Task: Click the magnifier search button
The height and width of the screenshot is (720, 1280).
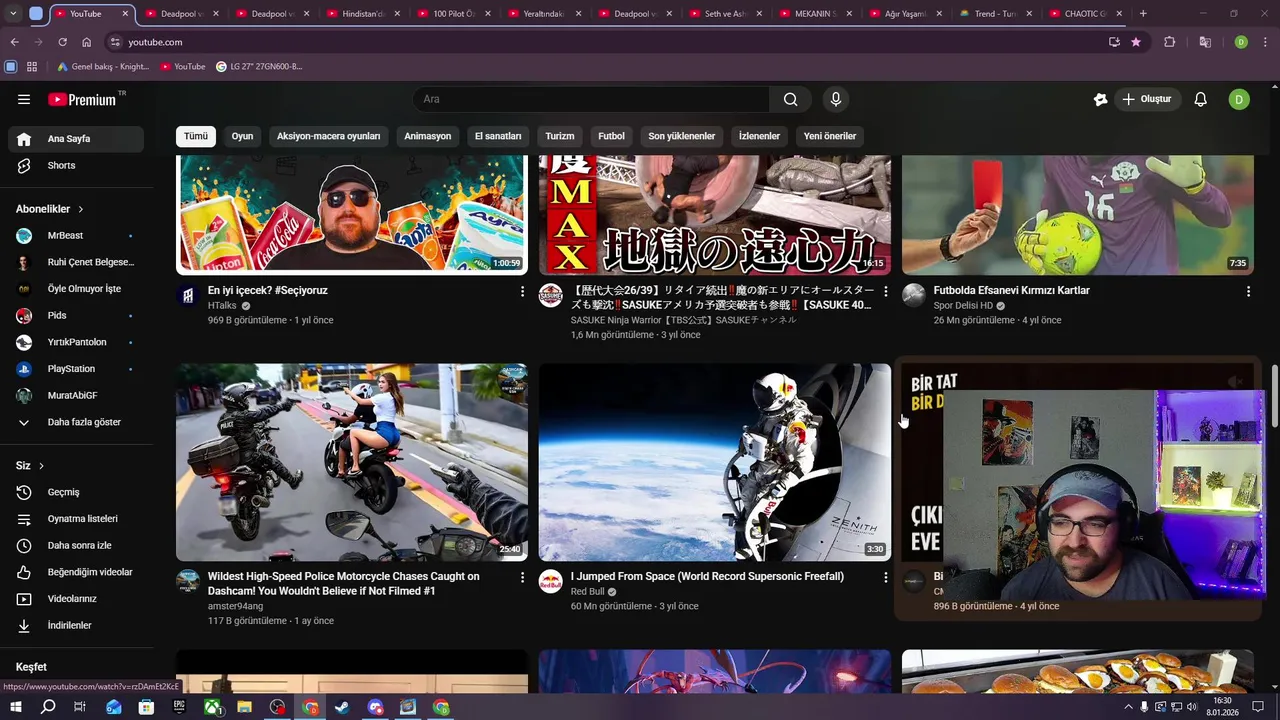Action: (x=791, y=99)
